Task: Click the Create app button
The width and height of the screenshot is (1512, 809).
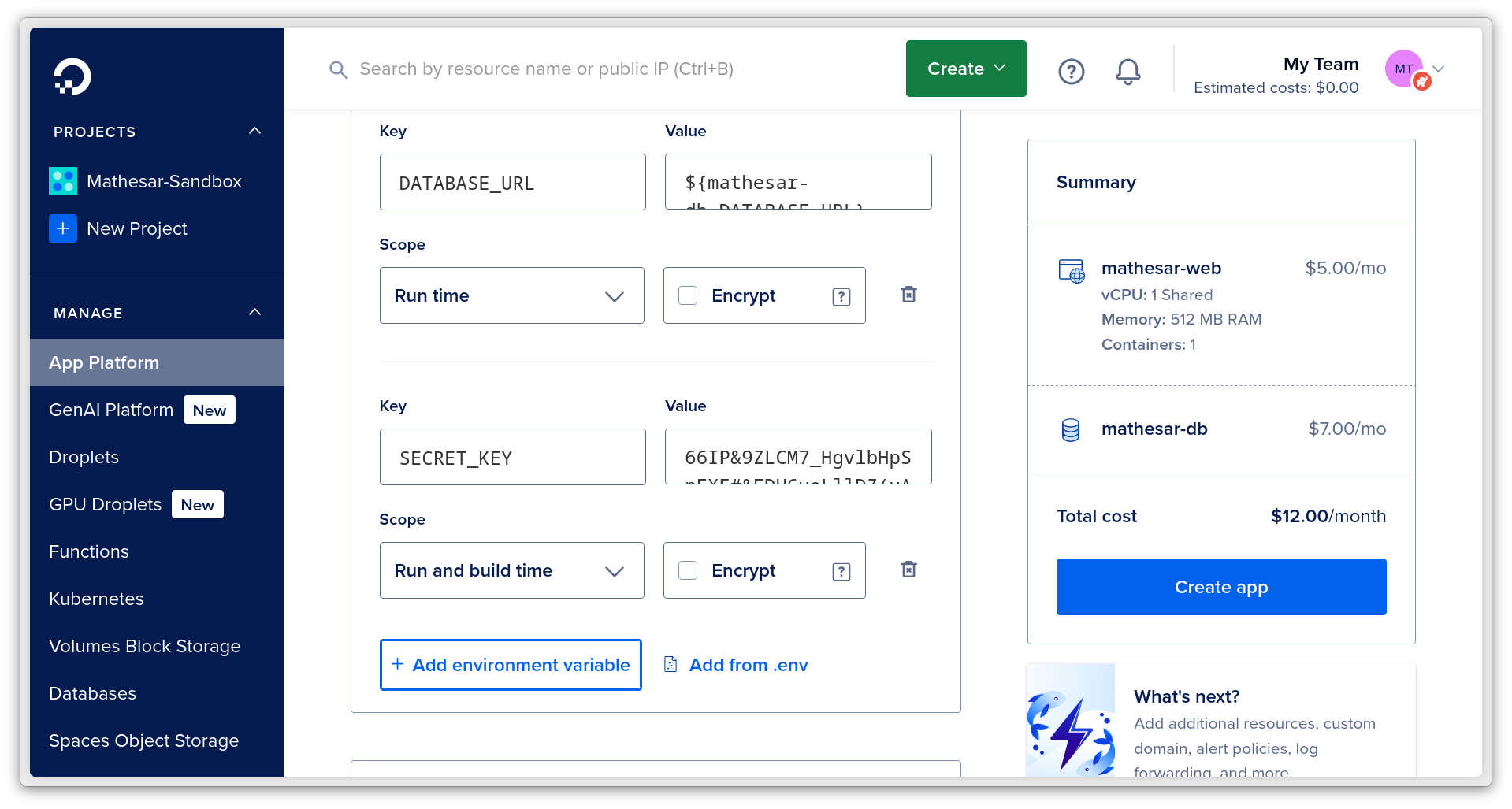Action: 1220,586
